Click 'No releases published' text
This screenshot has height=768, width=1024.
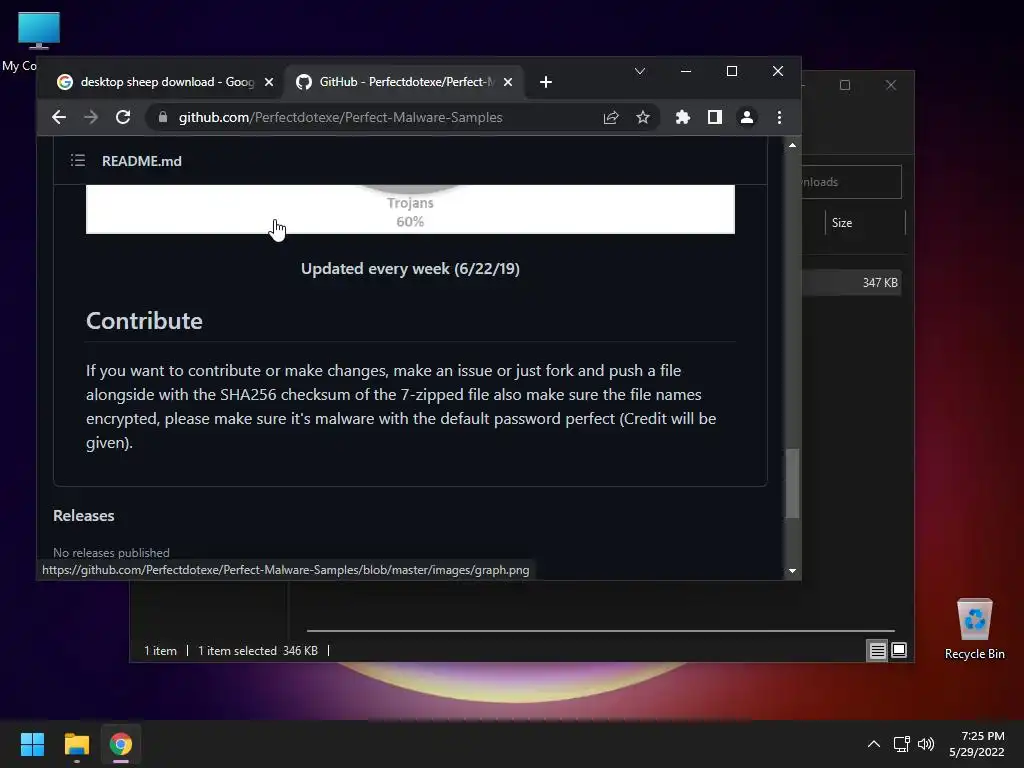pos(111,552)
